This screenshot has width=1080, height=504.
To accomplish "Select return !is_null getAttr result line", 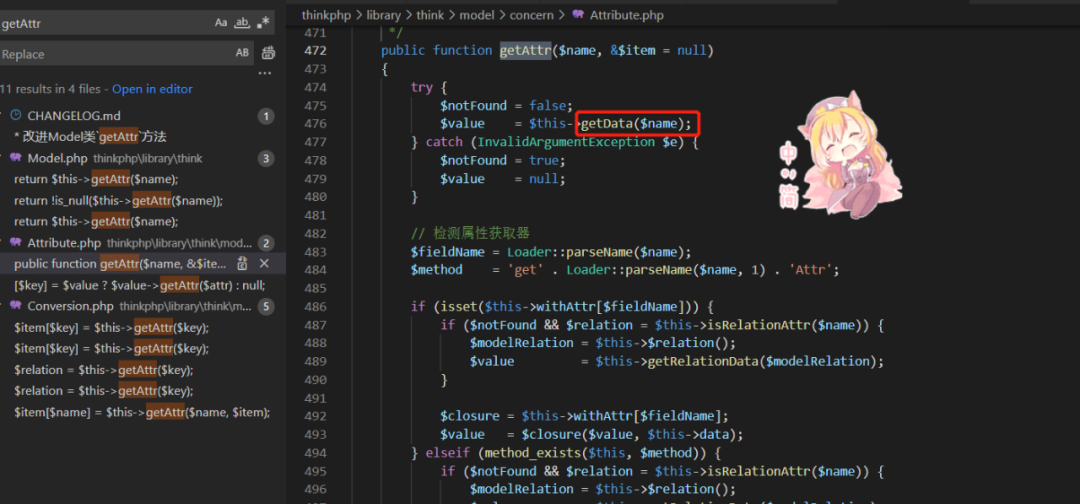I will click(x=118, y=200).
